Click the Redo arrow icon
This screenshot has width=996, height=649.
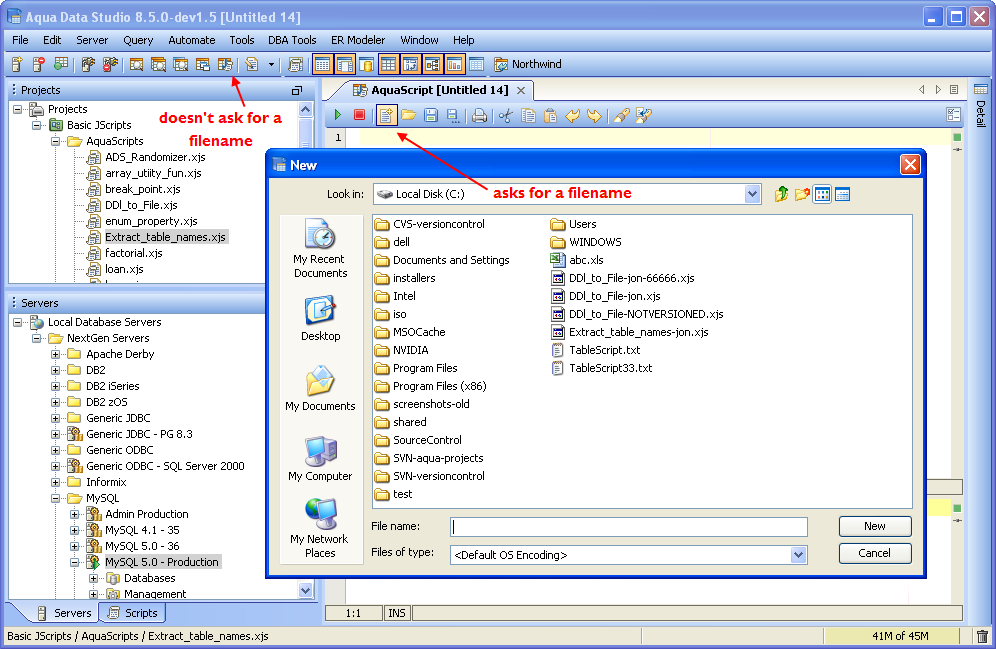[x=594, y=115]
